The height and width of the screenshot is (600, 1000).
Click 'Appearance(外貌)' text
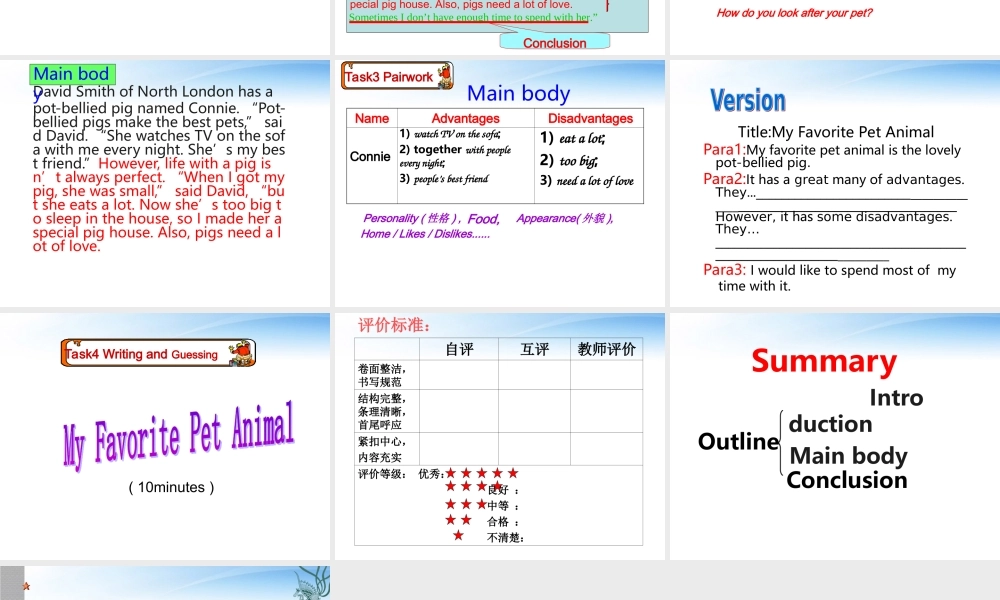click(565, 219)
